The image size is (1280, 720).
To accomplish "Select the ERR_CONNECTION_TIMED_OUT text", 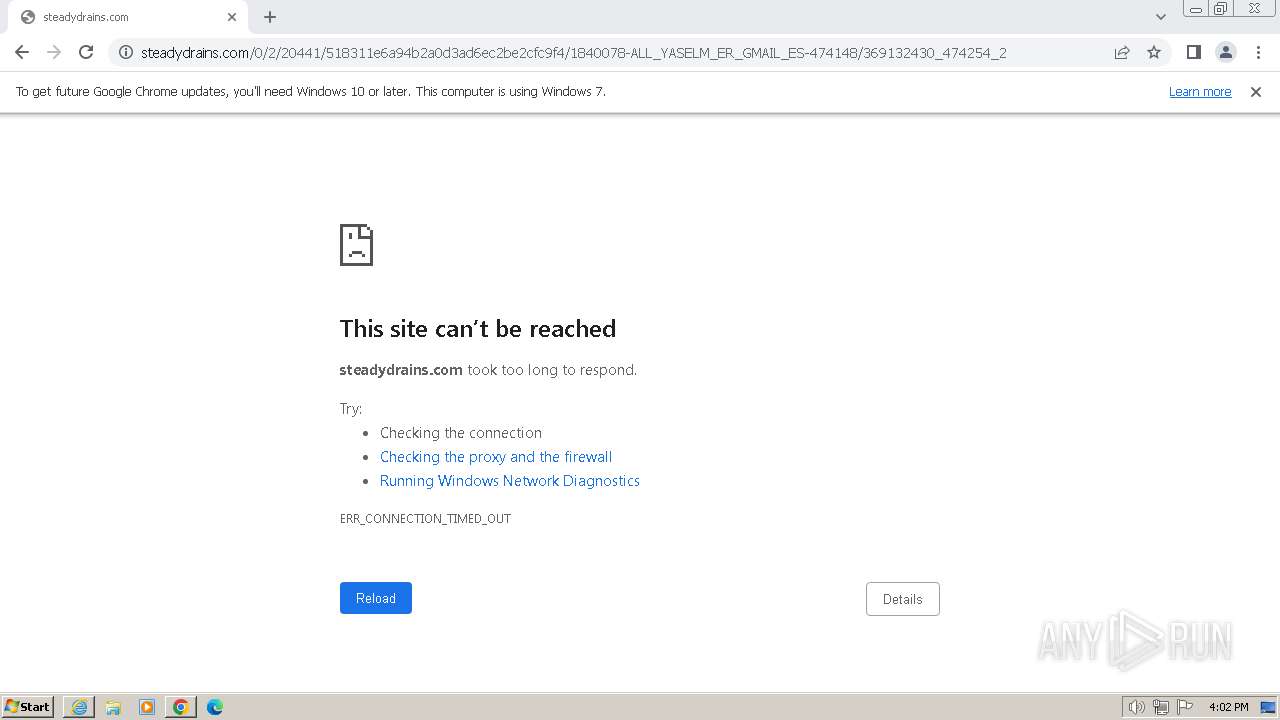I will tap(425, 519).
